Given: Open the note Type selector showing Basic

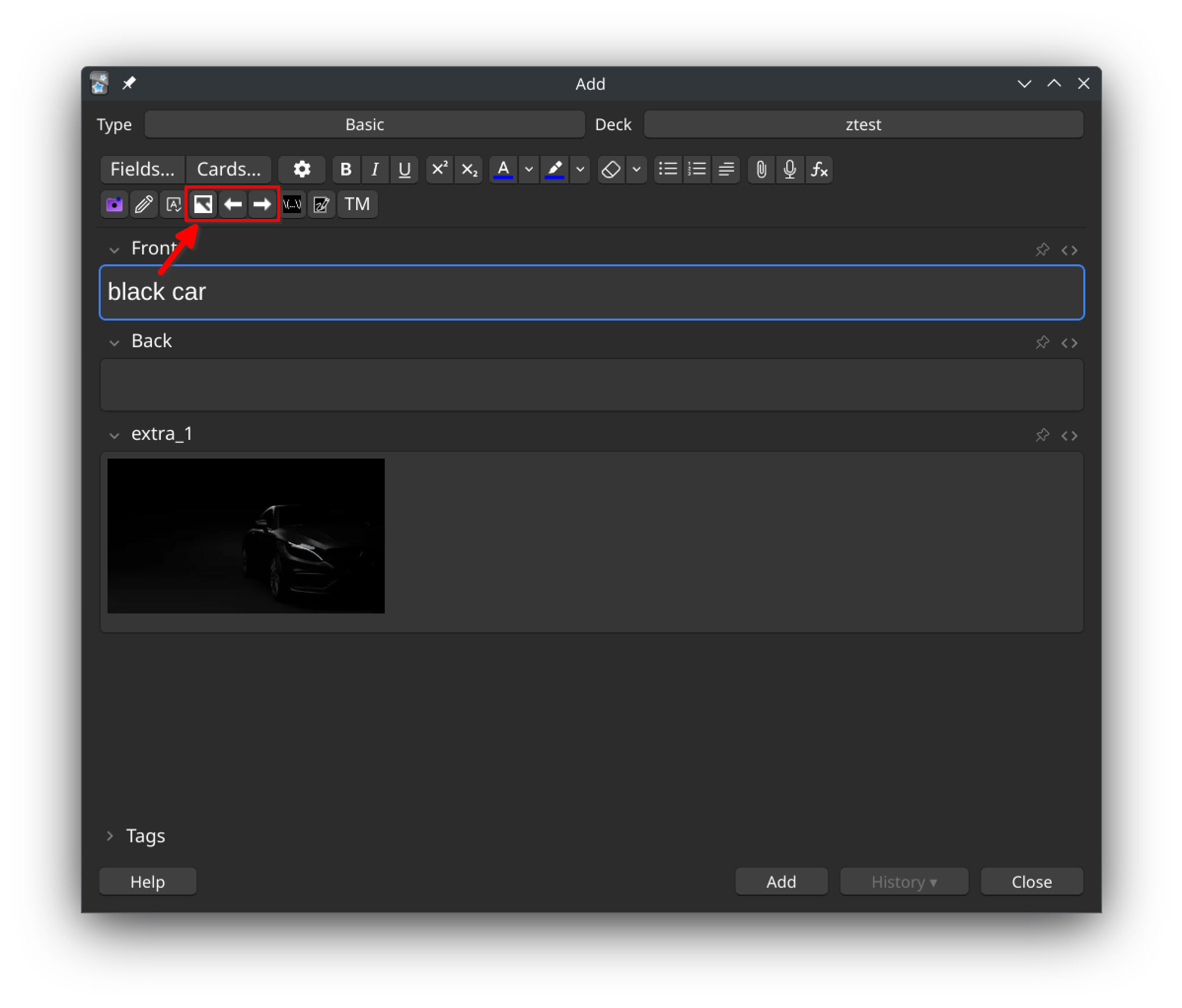Looking at the screenshot, I should [x=365, y=124].
